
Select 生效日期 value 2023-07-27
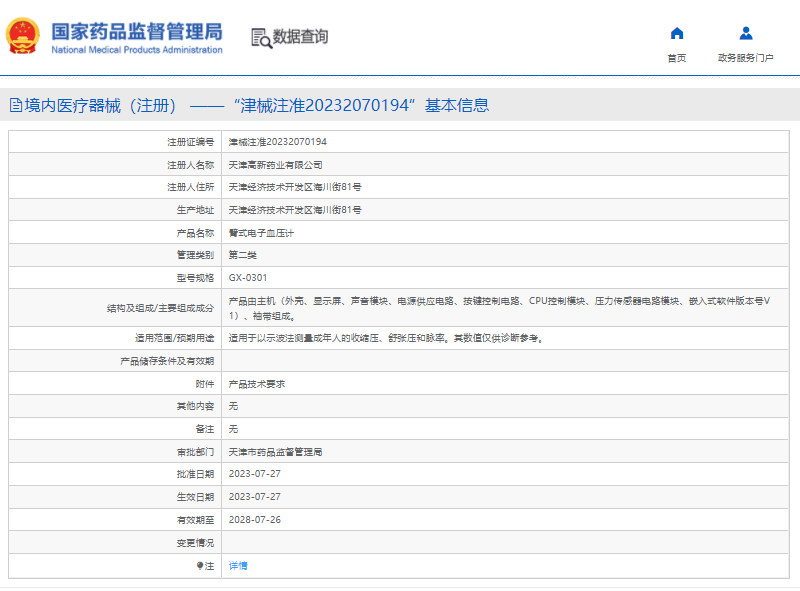pyautogui.click(x=255, y=497)
